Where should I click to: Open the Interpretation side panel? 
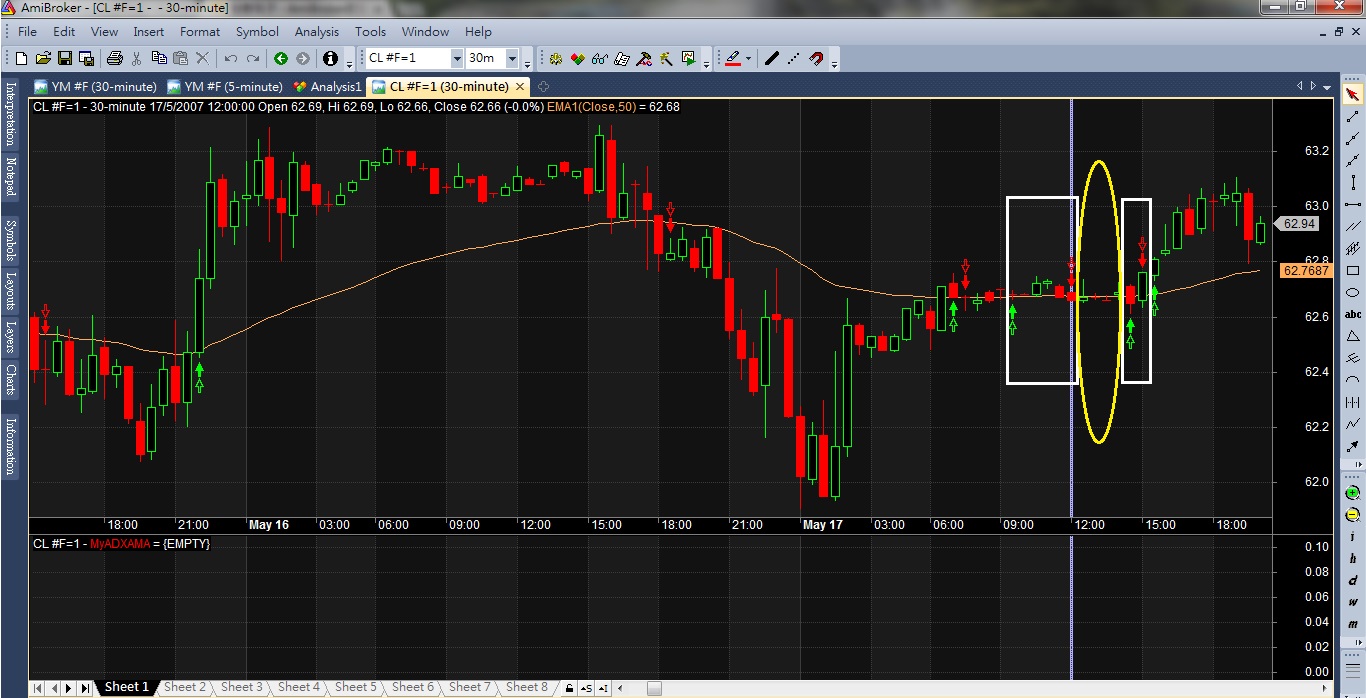point(11,114)
